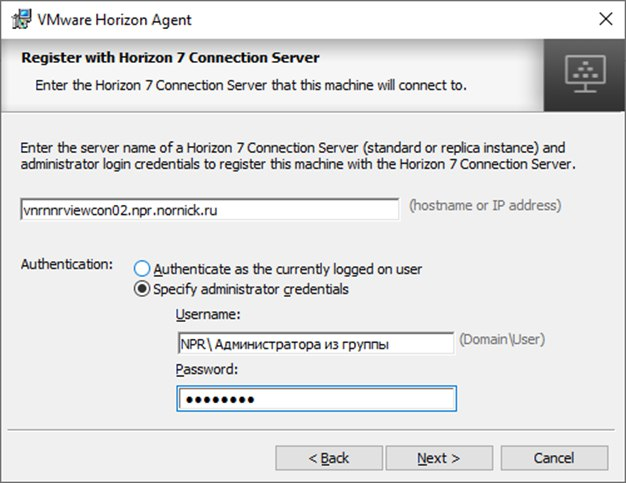Select "Authenticate as the currently logged on user"
626x483 pixels.
(142, 269)
